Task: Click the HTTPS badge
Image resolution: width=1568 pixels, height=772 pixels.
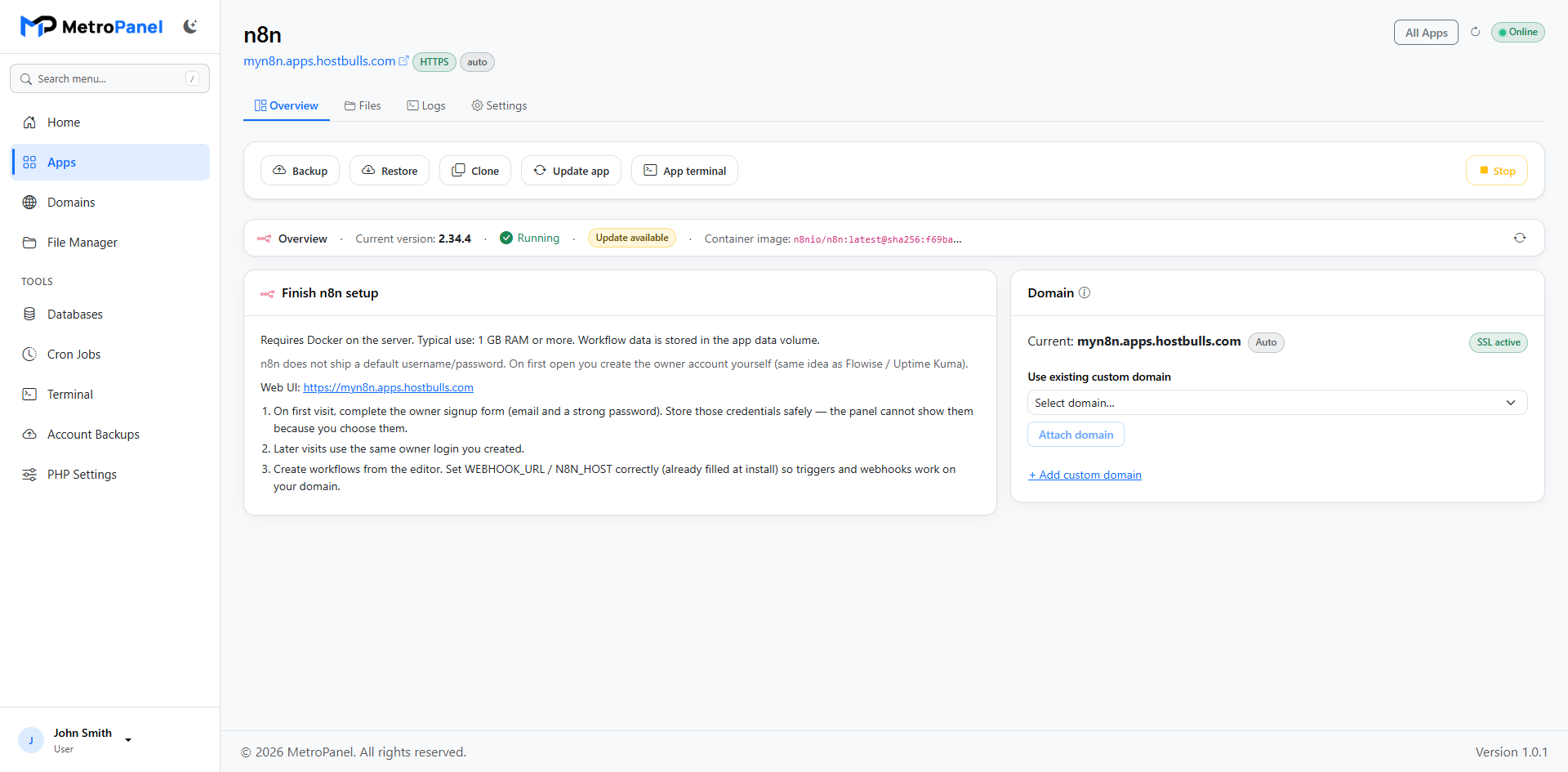Action: point(434,62)
